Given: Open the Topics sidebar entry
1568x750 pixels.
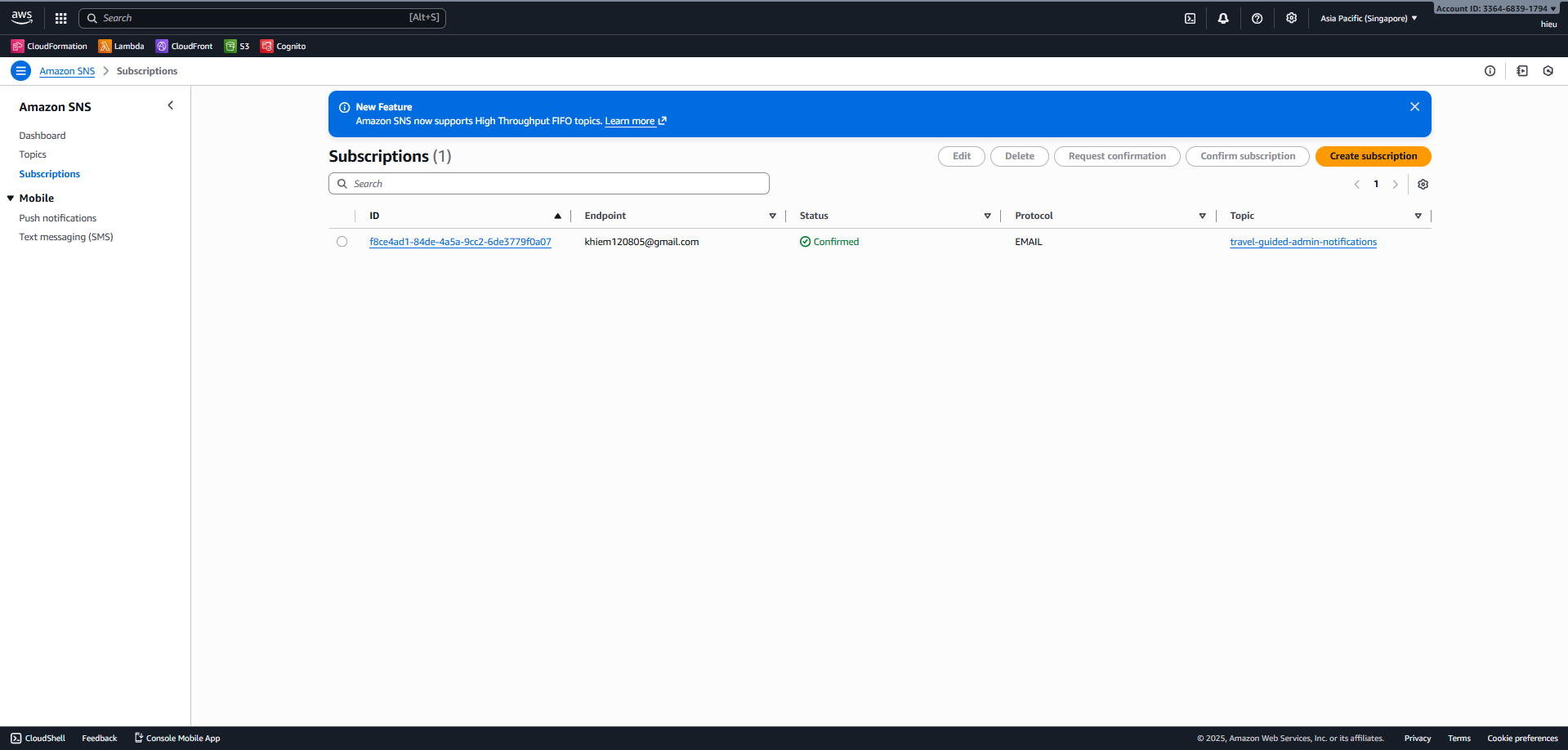Looking at the screenshot, I should pyautogui.click(x=33, y=154).
